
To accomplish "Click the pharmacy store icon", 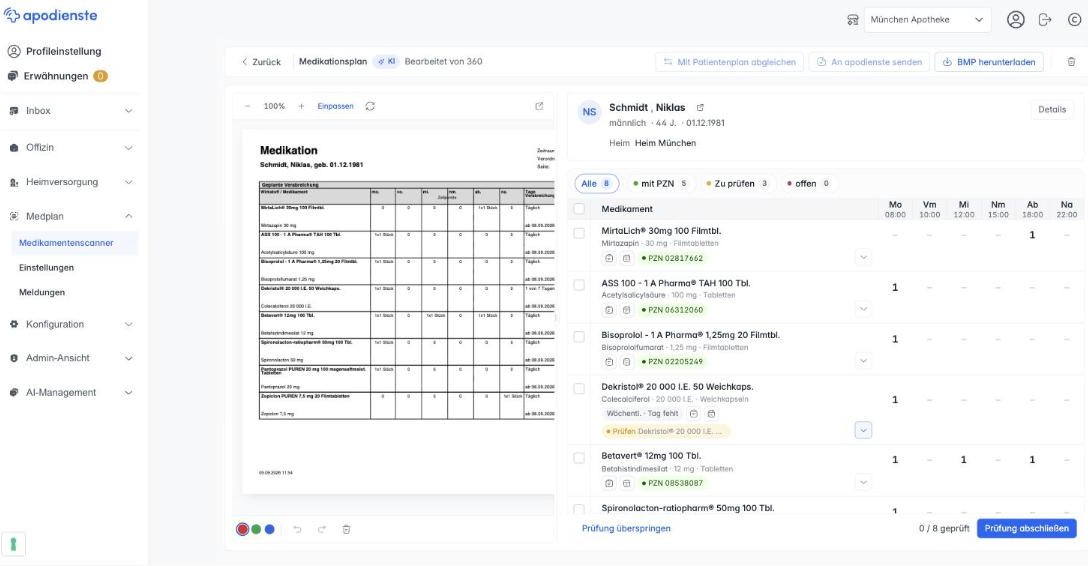I will click(x=853, y=20).
